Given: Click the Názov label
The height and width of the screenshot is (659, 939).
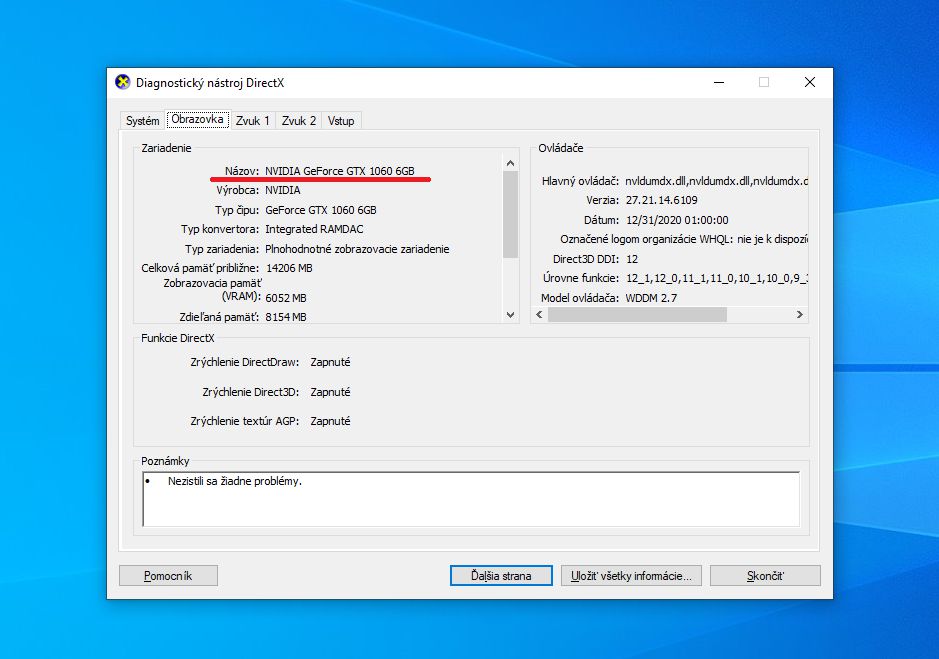Looking at the screenshot, I should coord(242,171).
